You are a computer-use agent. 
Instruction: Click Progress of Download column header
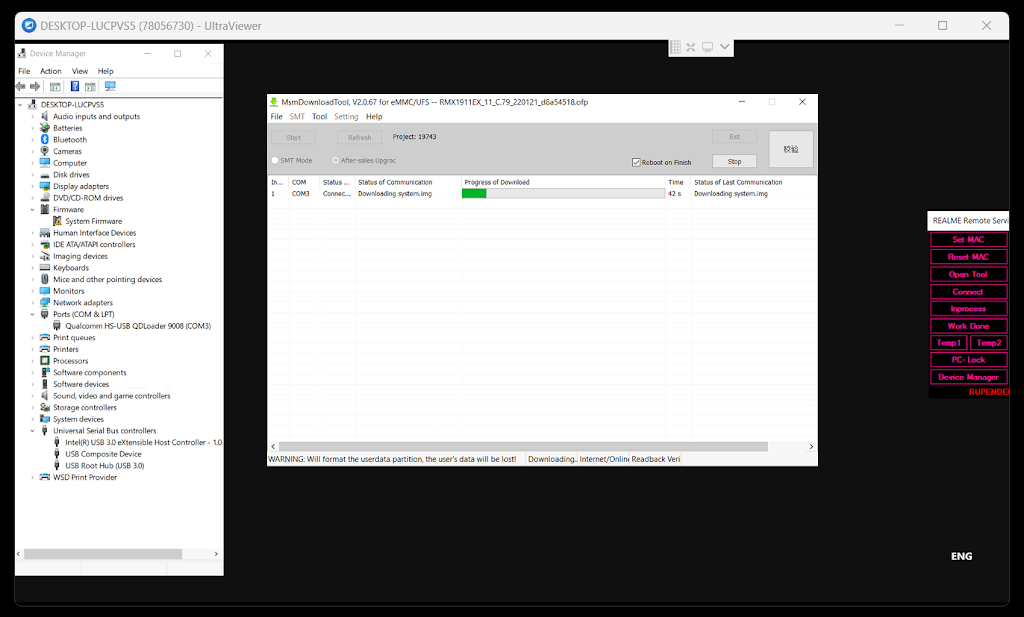click(x=563, y=182)
